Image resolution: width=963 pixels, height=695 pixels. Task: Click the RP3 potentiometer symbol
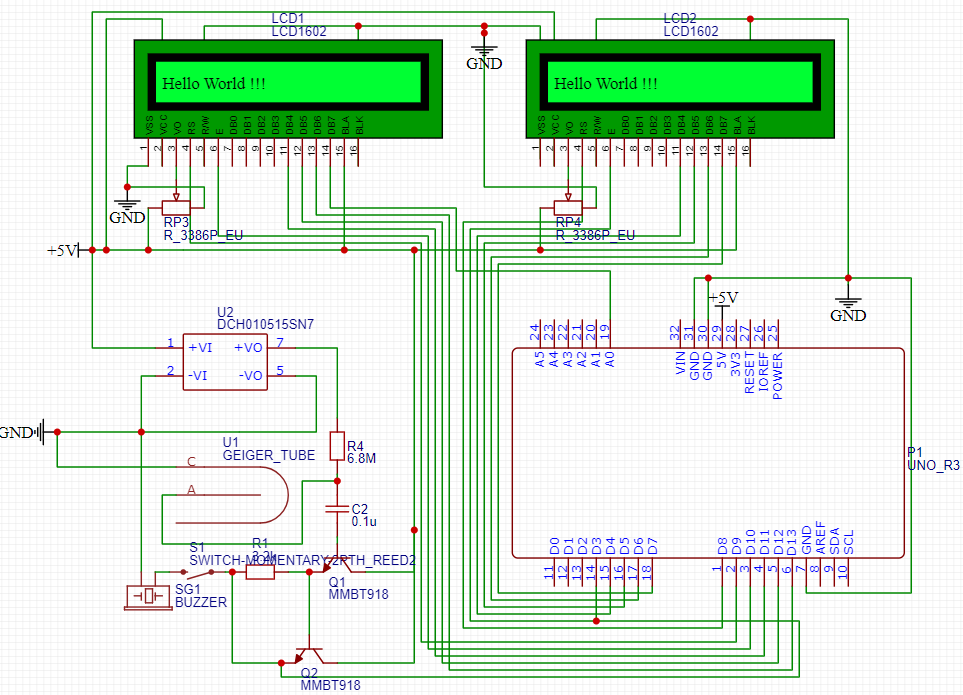[176, 208]
